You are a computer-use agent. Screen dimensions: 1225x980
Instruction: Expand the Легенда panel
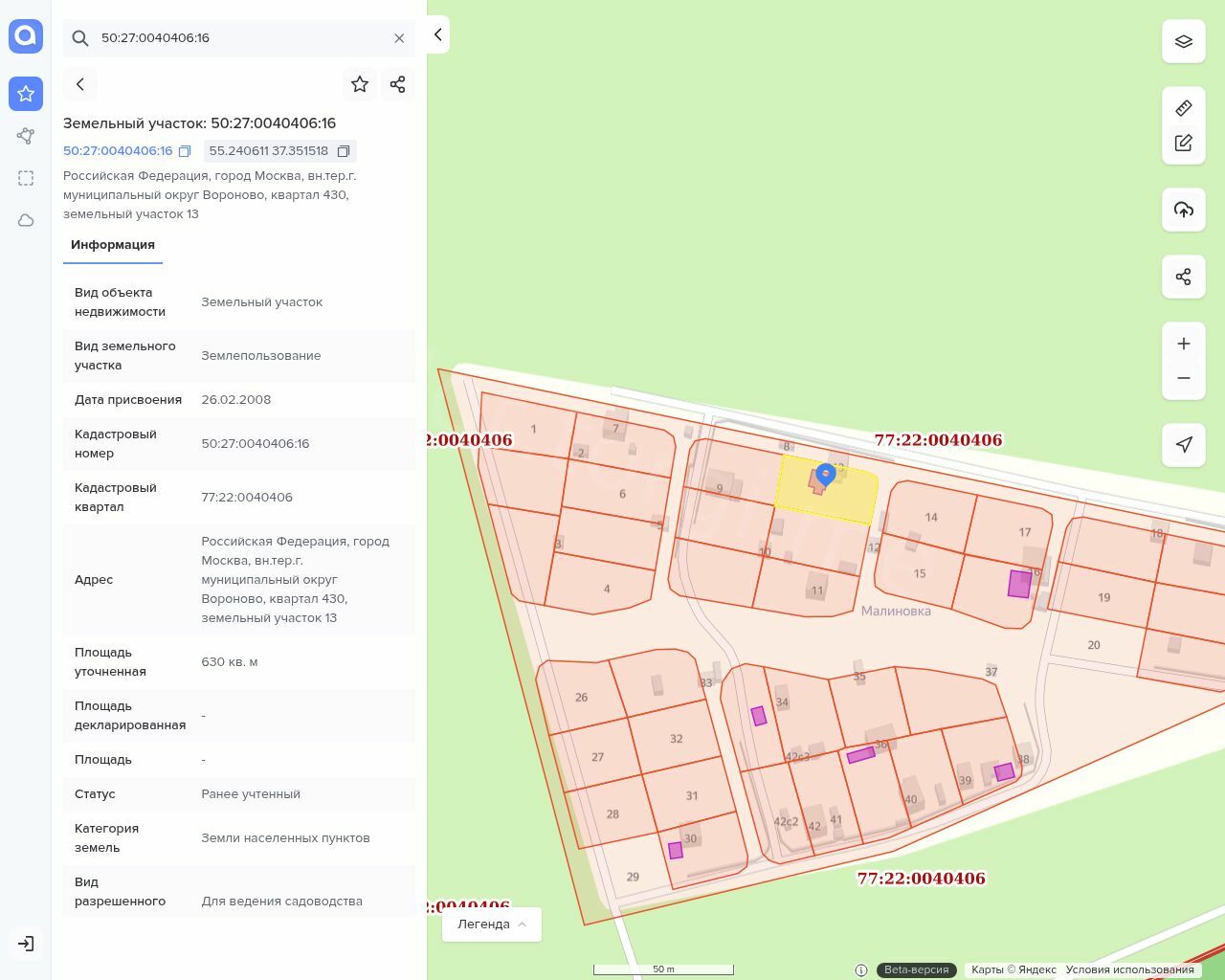tap(492, 924)
